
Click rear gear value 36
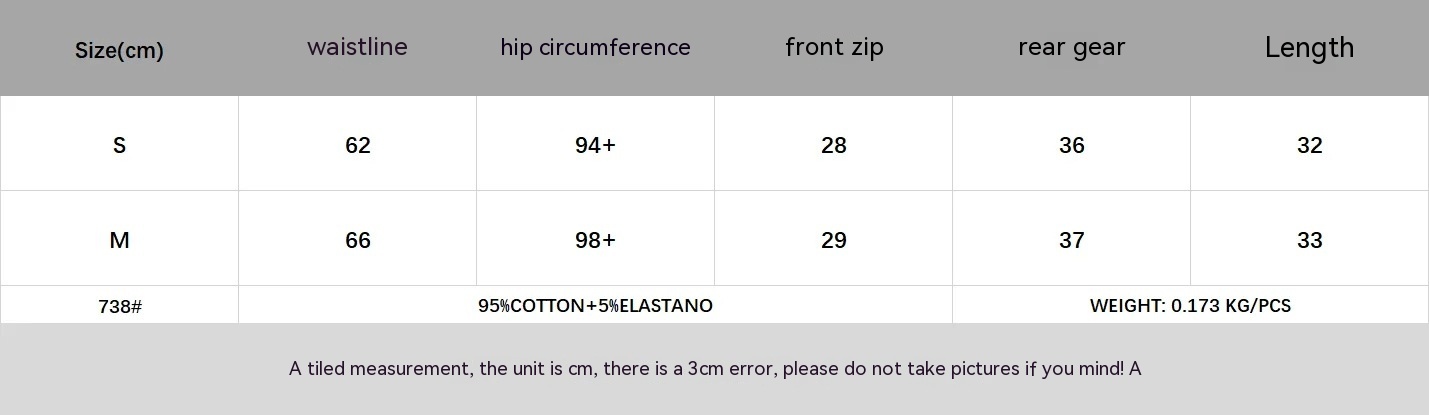pos(1071,145)
